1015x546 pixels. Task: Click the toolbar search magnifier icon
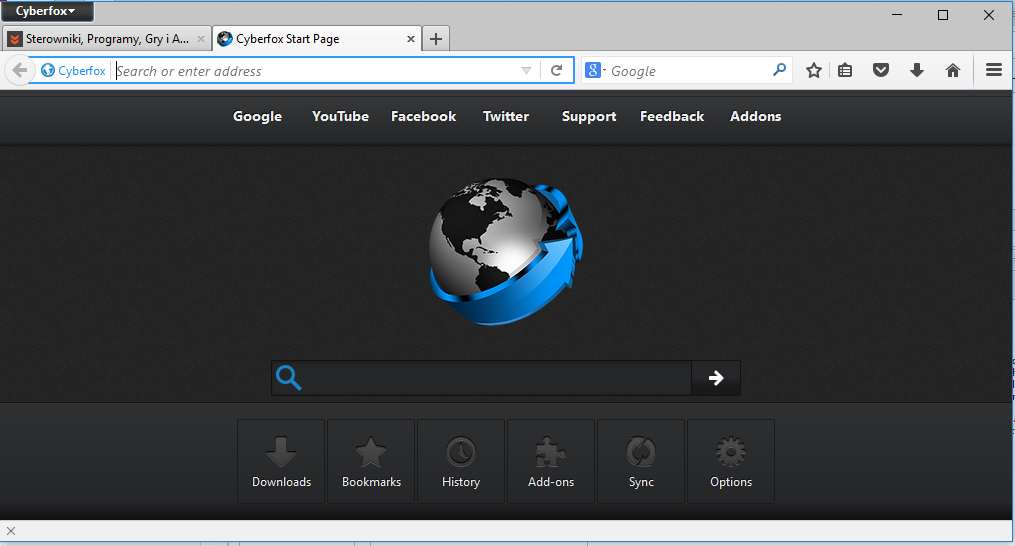tap(779, 69)
